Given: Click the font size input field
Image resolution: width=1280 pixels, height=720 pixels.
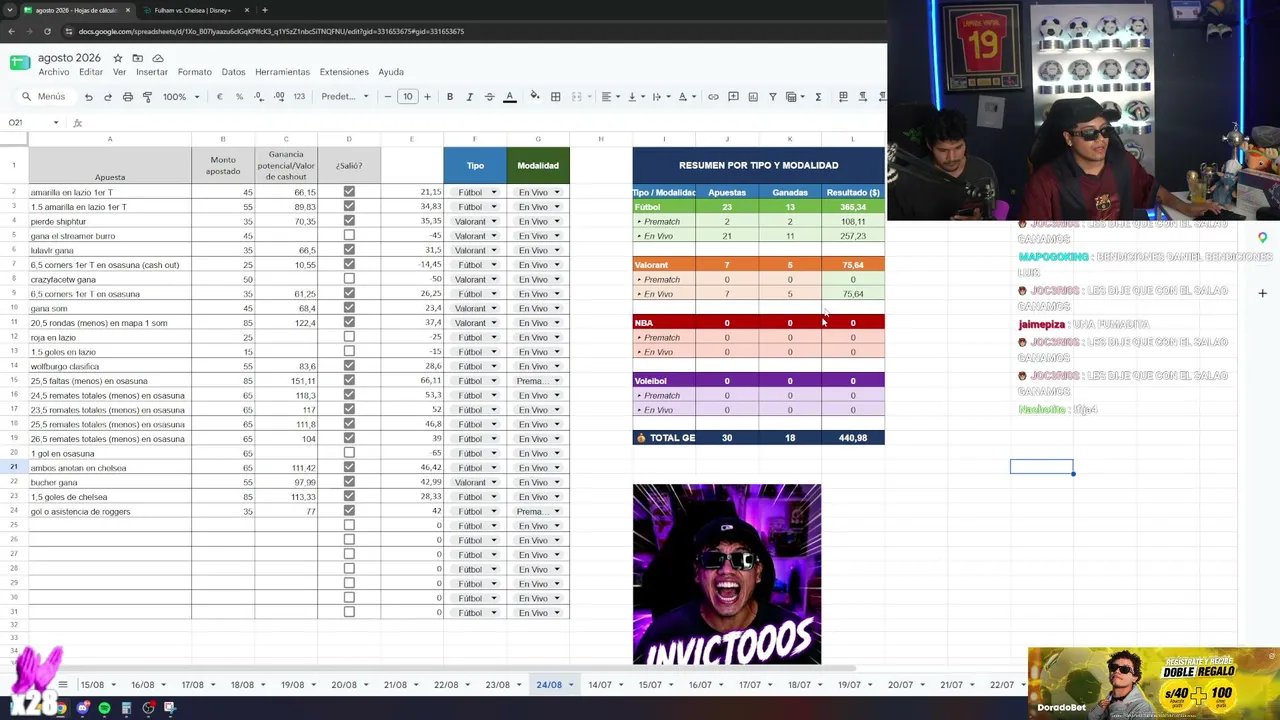Looking at the screenshot, I should click(x=407, y=97).
